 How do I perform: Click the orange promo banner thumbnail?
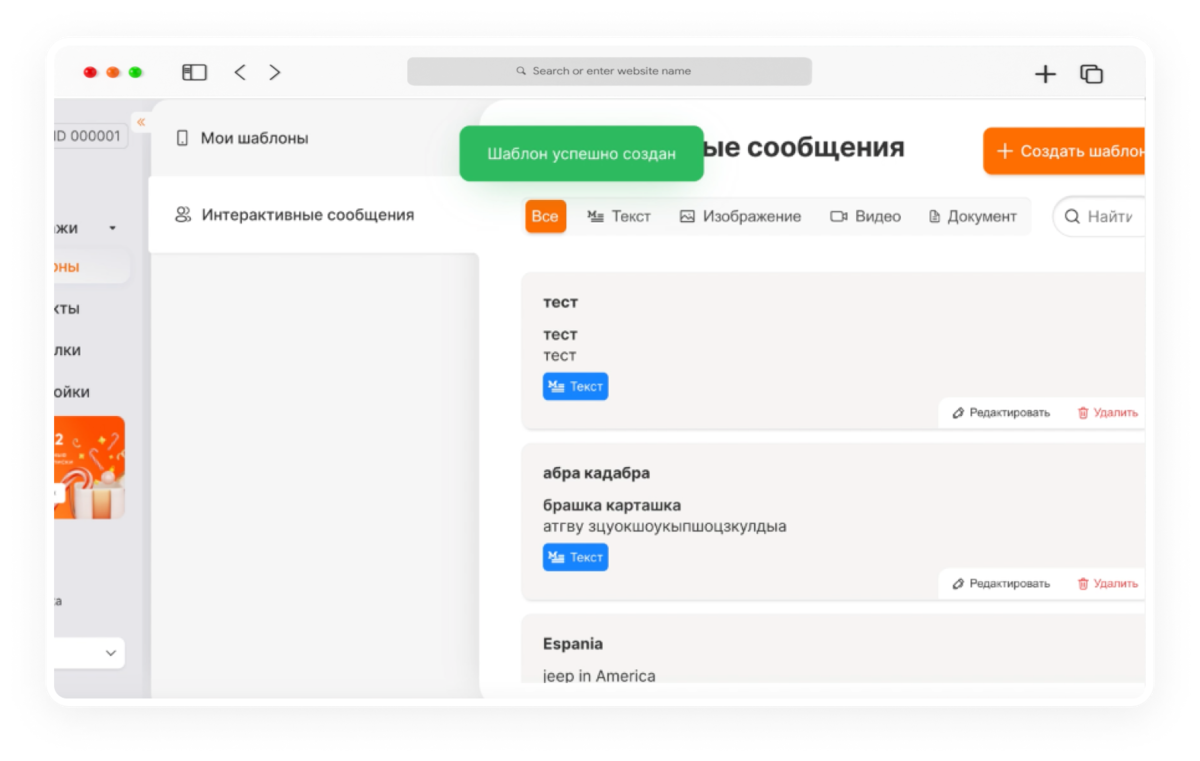click(x=90, y=467)
